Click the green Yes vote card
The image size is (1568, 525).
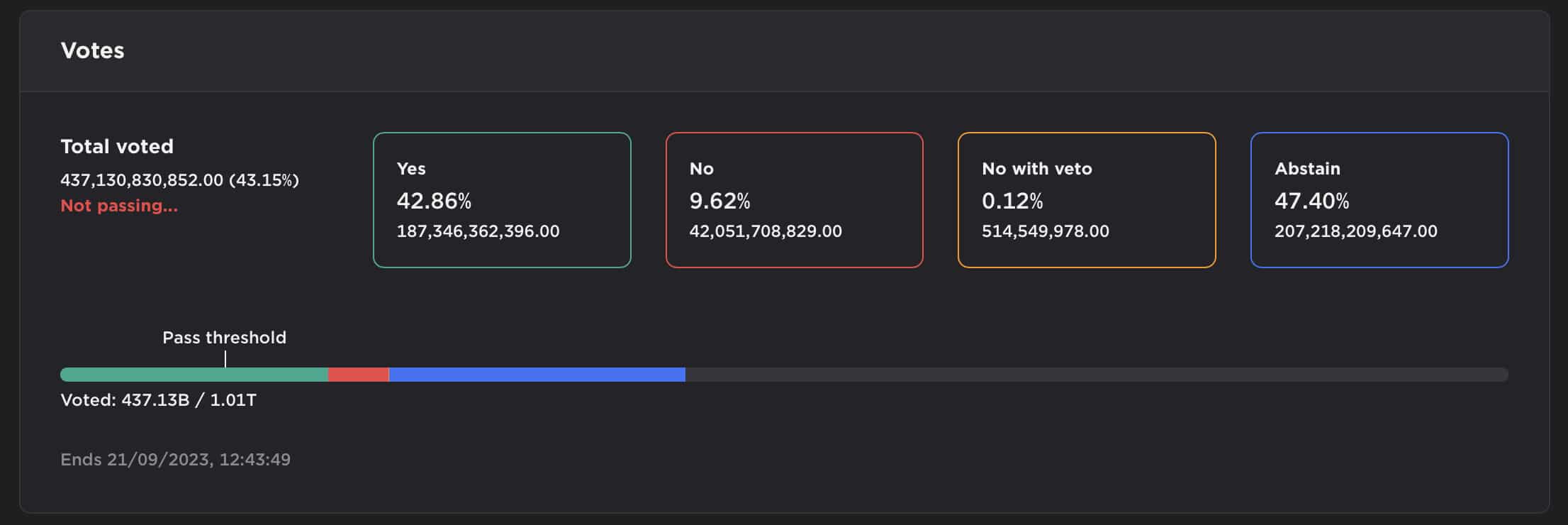click(502, 199)
